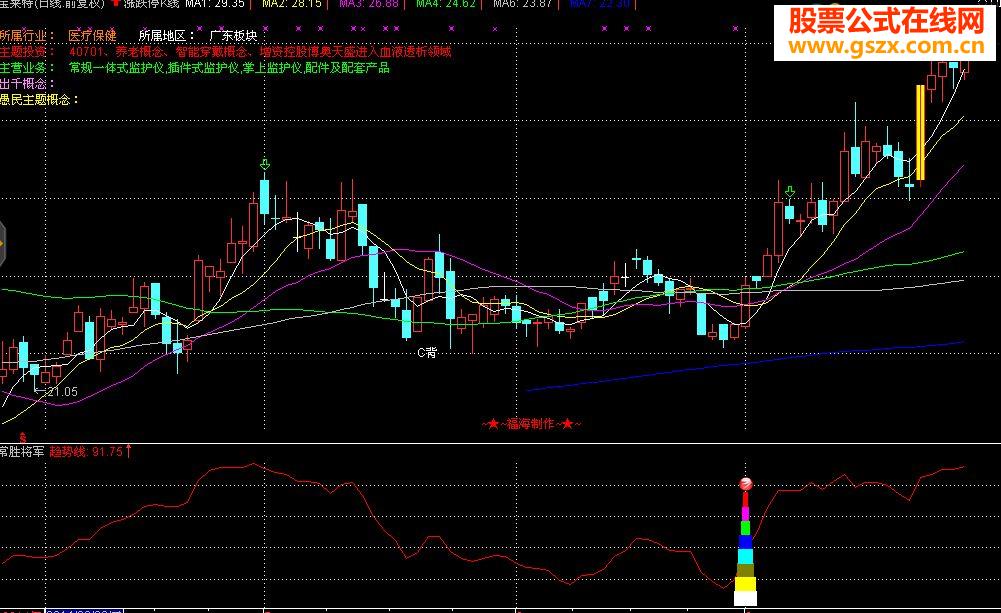Click the green down-arrow signal near the right rally
The image size is (1001, 613).
pos(790,192)
